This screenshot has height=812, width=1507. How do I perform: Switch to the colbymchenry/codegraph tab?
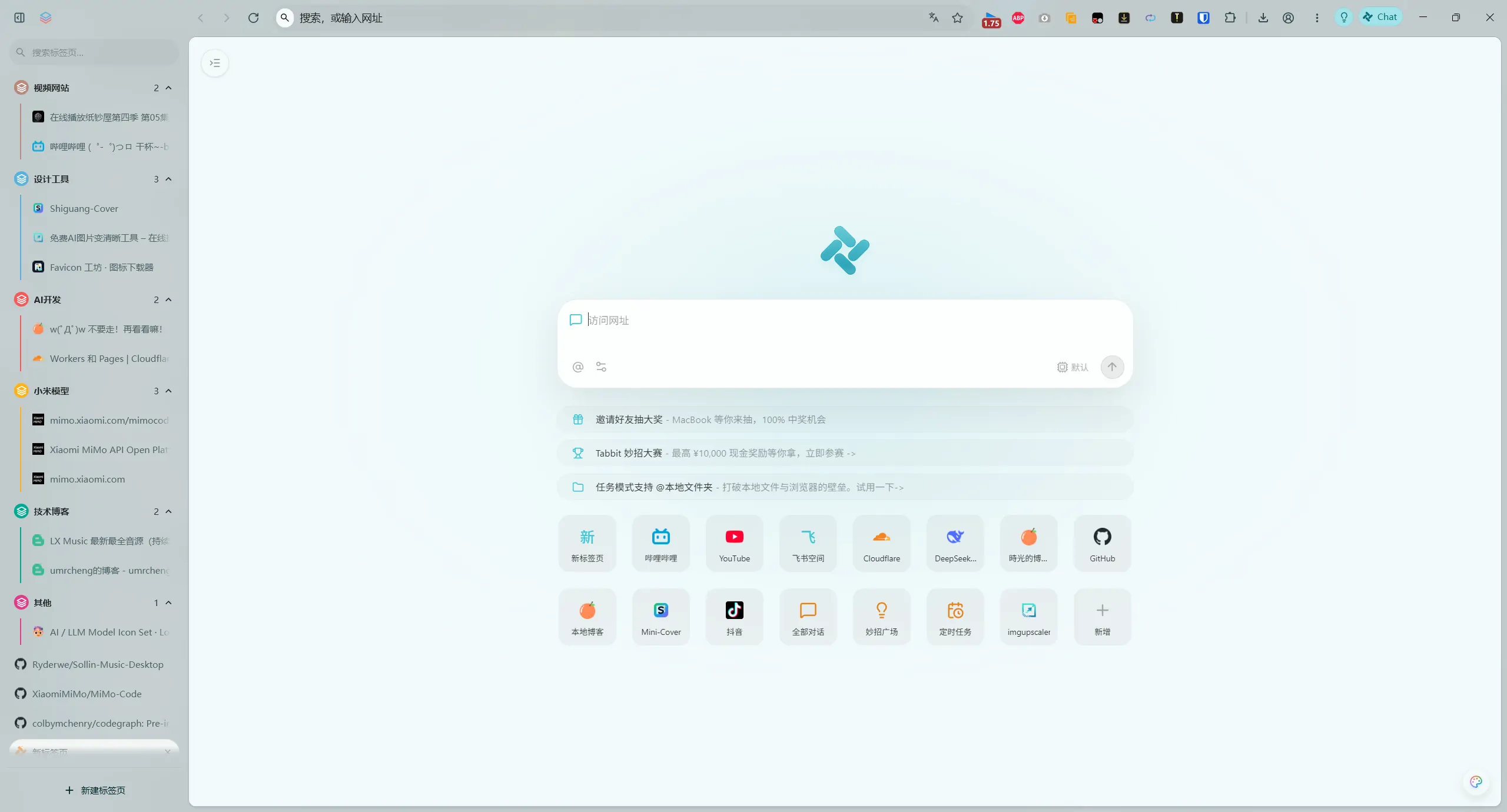point(94,723)
